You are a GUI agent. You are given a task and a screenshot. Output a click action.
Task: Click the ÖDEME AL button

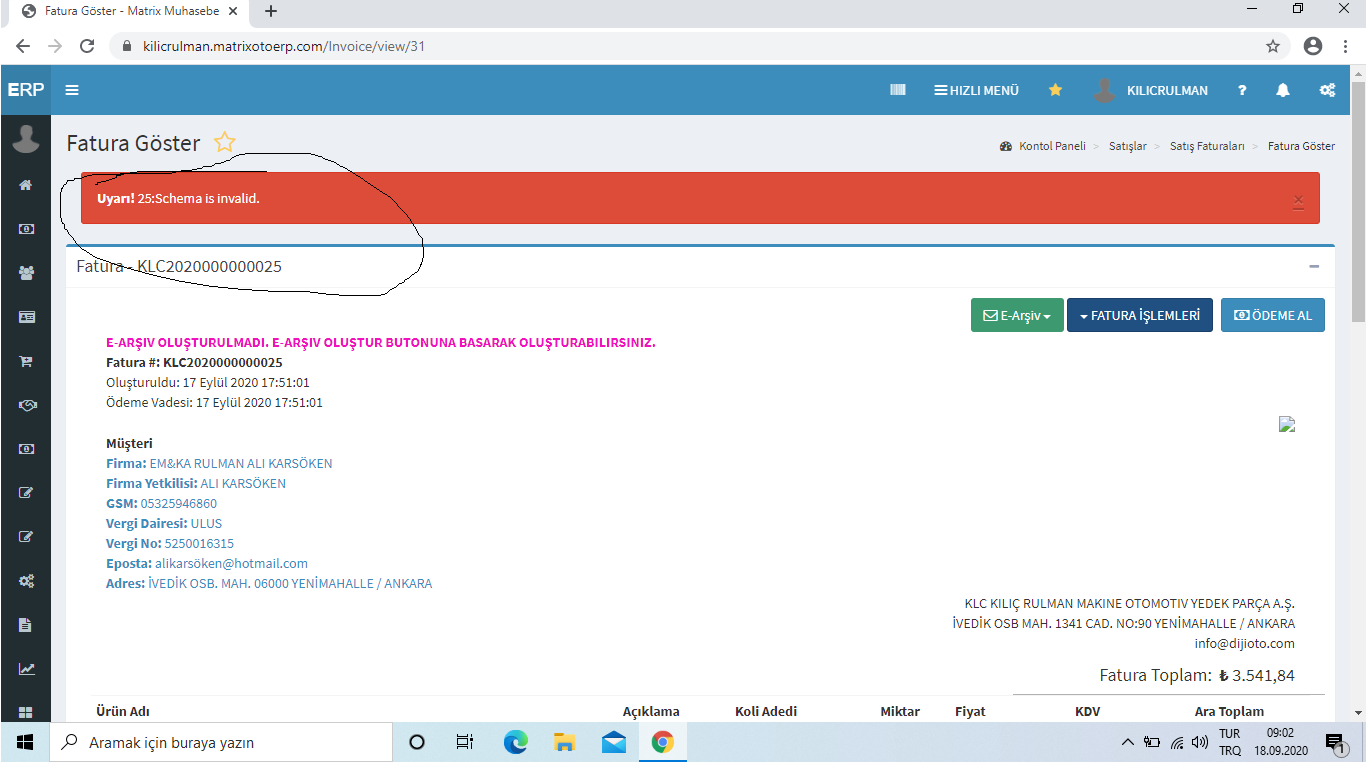pos(1272,315)
